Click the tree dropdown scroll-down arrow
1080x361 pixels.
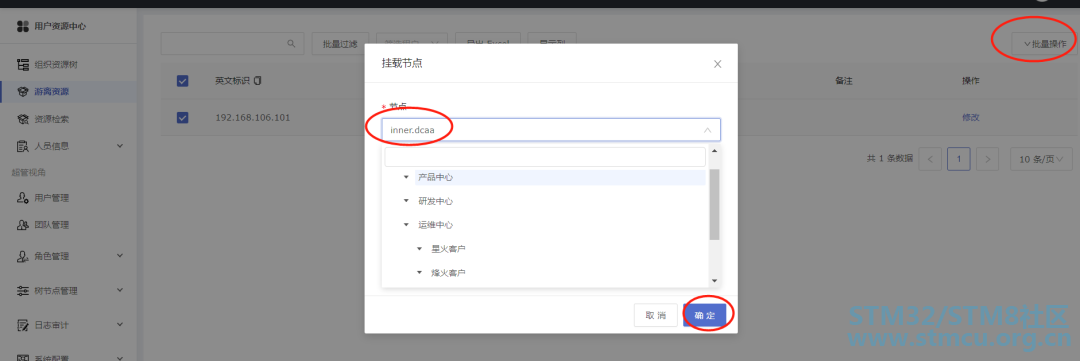(x=714, y=280)
